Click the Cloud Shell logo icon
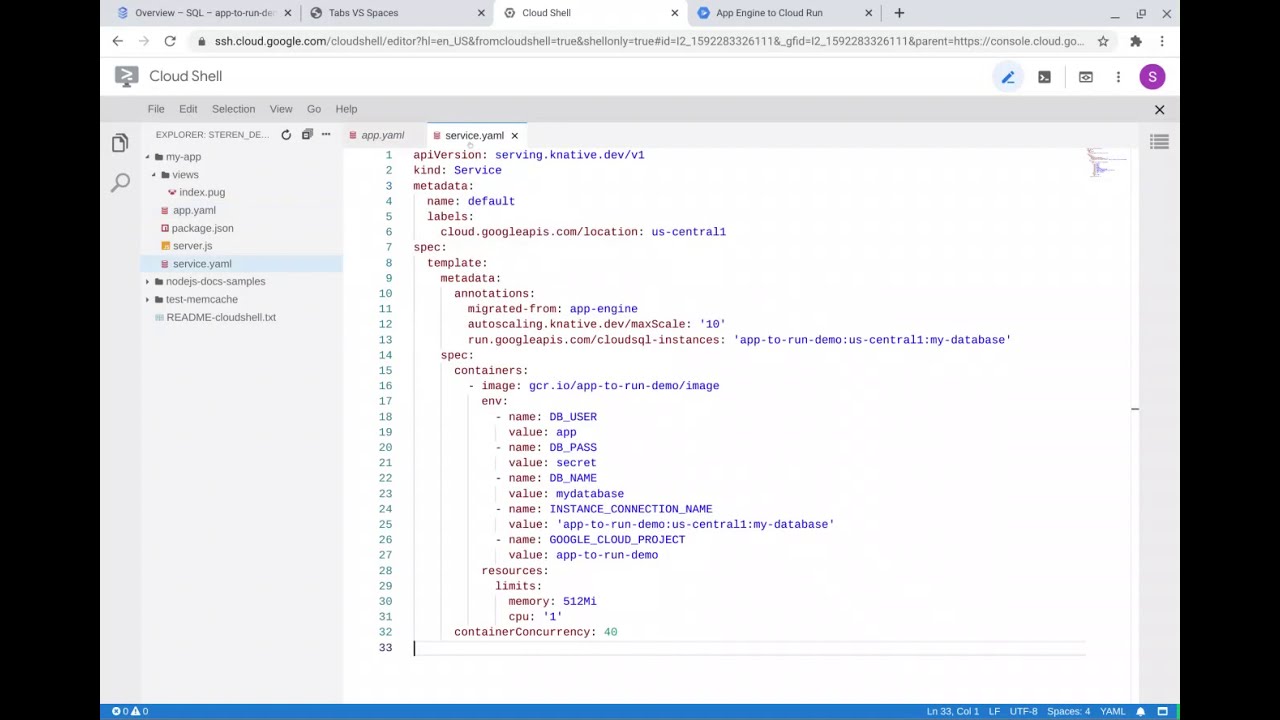The image size is (1280, 720). (x=126, y=76)
